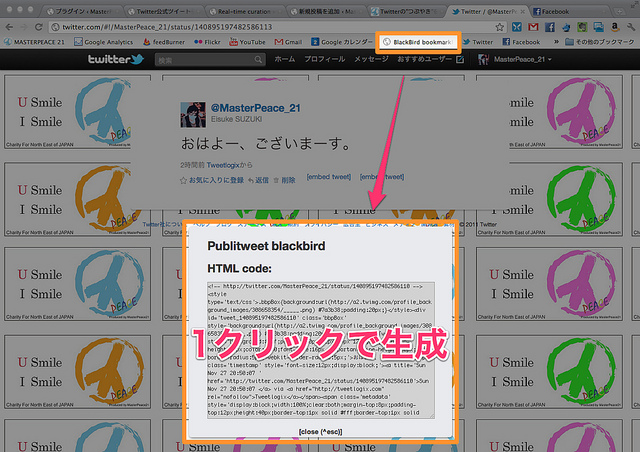Open the MASTERPEACE 21 bookmark

pos(34,42)
